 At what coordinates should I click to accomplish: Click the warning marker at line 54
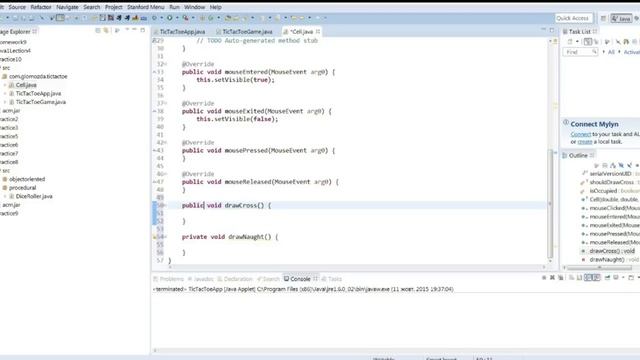pos(155,237)
